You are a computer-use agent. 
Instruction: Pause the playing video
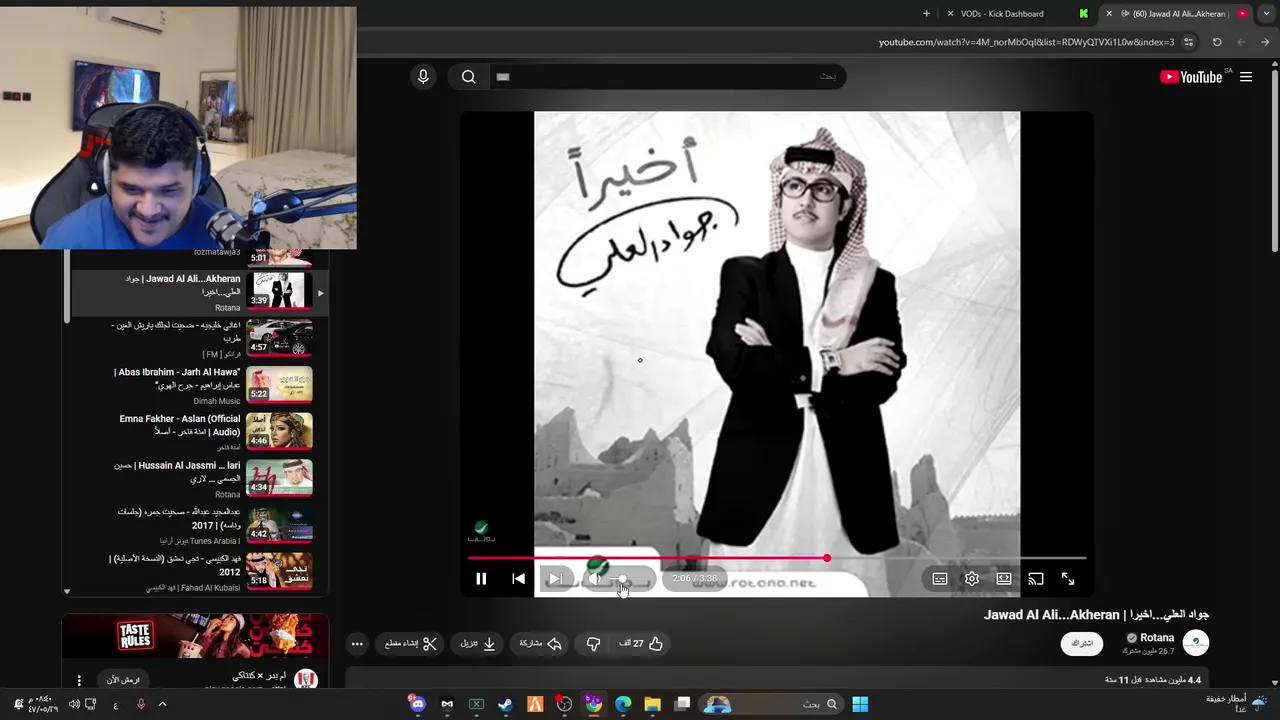pos(481,579)
